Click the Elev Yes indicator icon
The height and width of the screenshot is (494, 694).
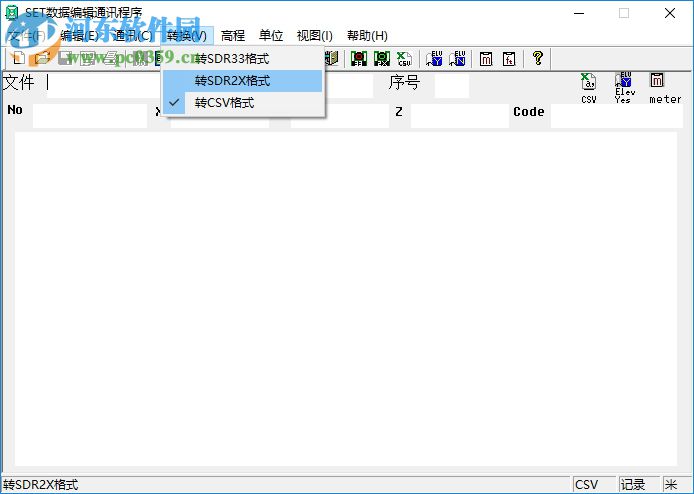click(625, 88)
